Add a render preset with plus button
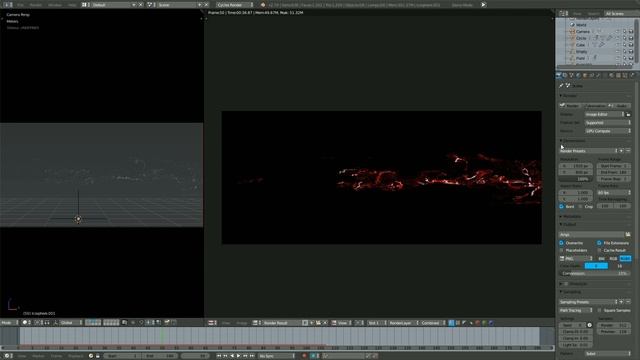 [622, 151]
